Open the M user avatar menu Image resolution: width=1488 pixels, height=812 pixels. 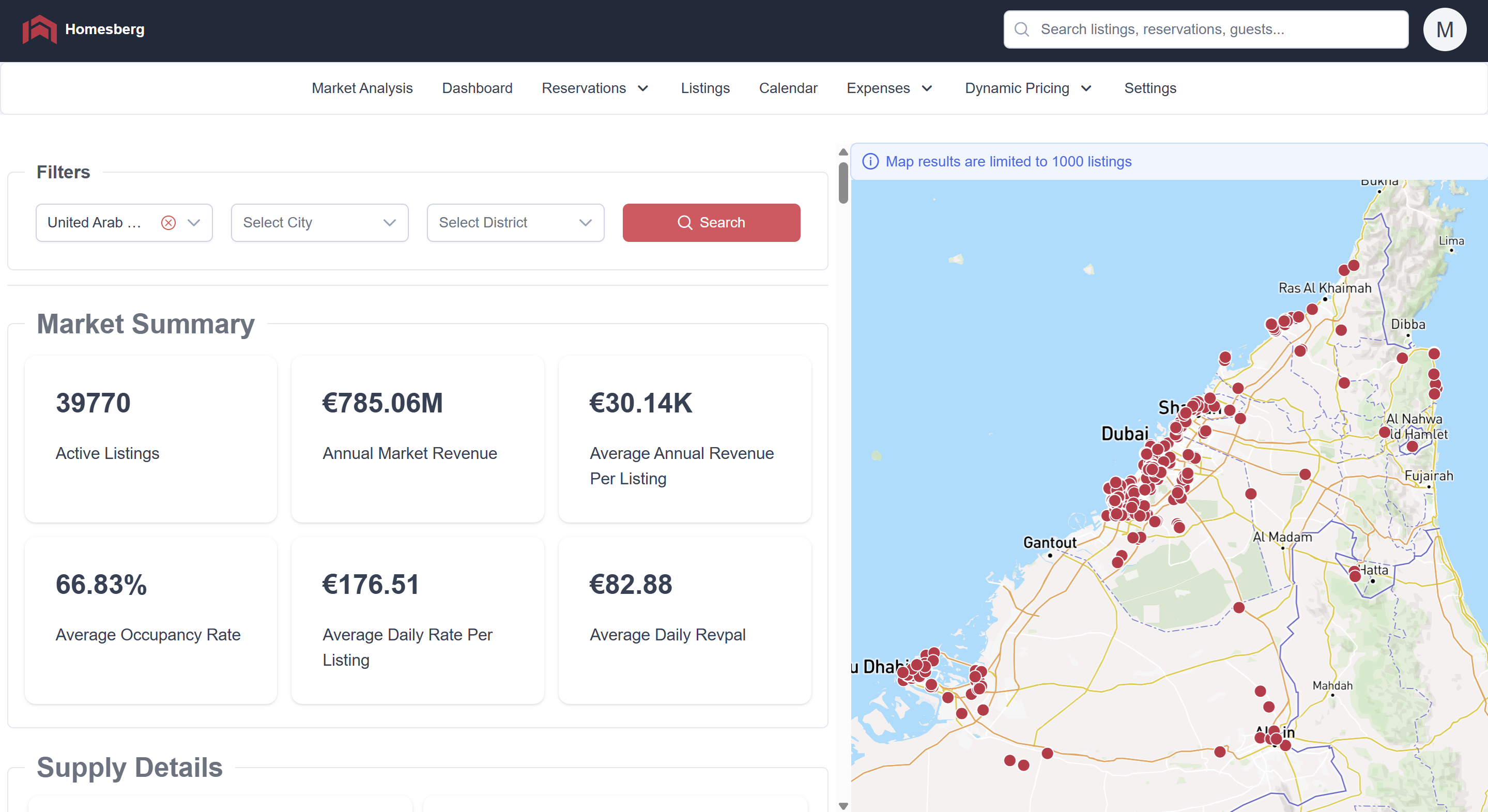coord(1444,29)
